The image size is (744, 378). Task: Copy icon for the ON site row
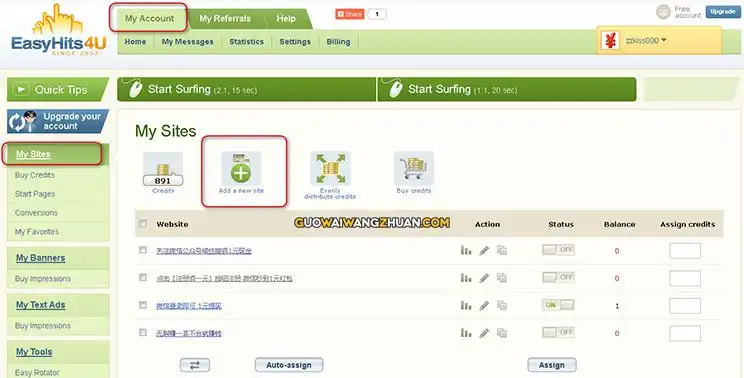502,305
